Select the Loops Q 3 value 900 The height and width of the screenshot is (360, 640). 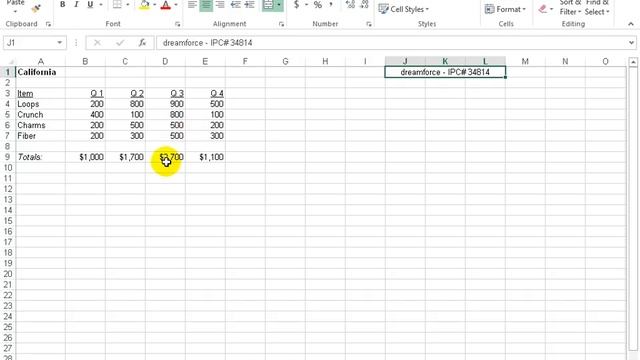(x=165, y=104)
